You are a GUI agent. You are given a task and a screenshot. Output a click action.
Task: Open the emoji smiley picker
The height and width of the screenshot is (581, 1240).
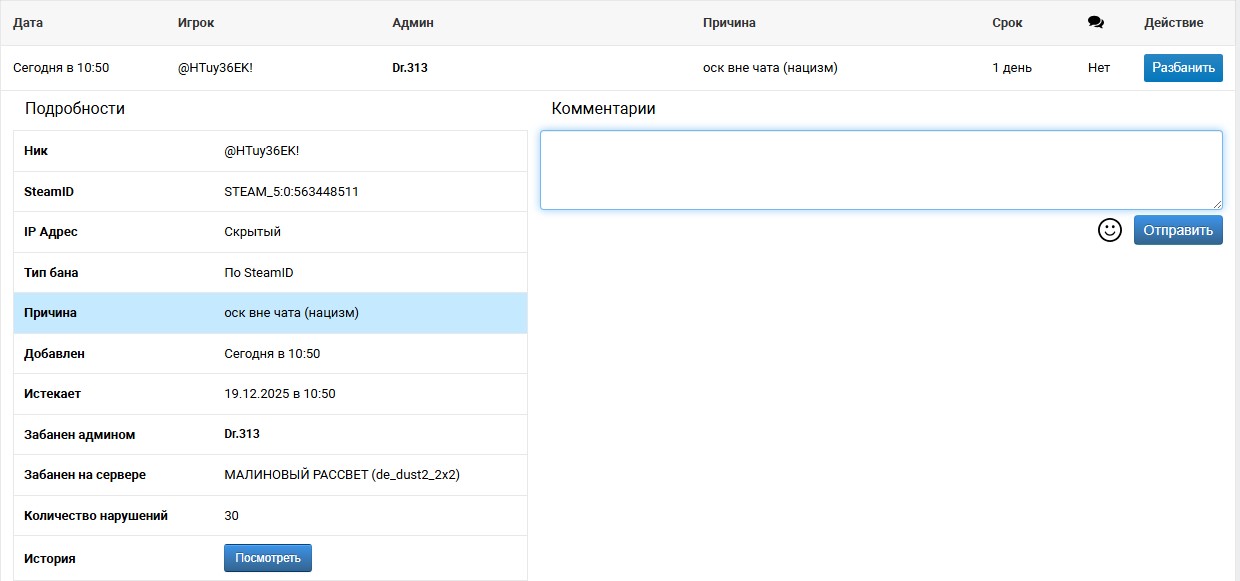pyautogui.click(x=1109, y=230)
